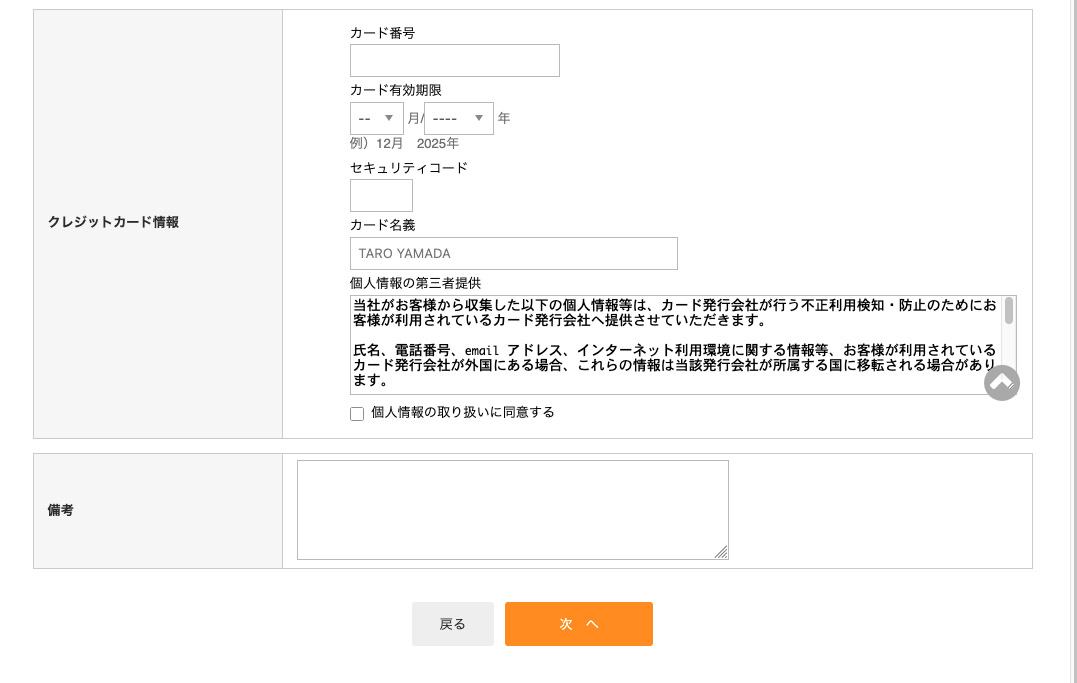Click the クレジットカード情報 section heading

(x=113, y=223)
